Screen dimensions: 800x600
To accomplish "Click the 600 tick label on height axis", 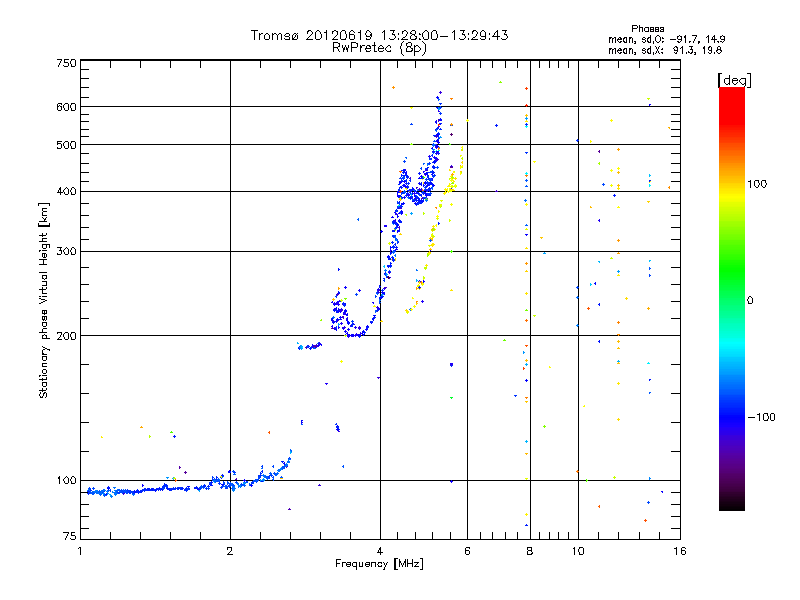I will tap(66, 107).
